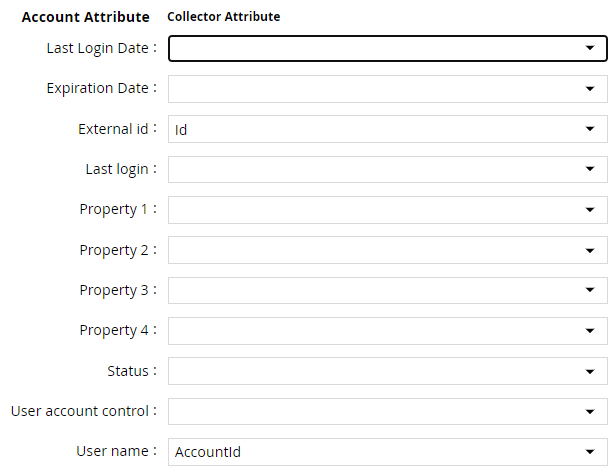Image resolution: width=614 pixels, height=475 pixels.
Task: Click the Collector Attribute column header
Action: pyautogui.click(x=224, y=16)
